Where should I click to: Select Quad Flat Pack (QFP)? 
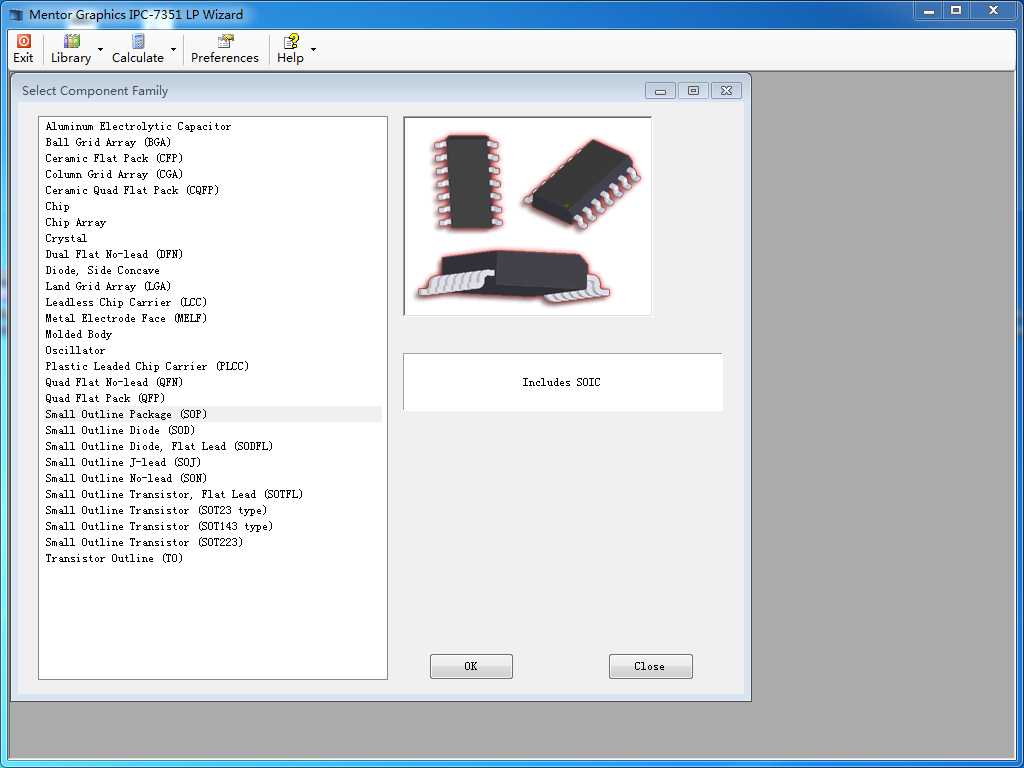tap(210, 398)
